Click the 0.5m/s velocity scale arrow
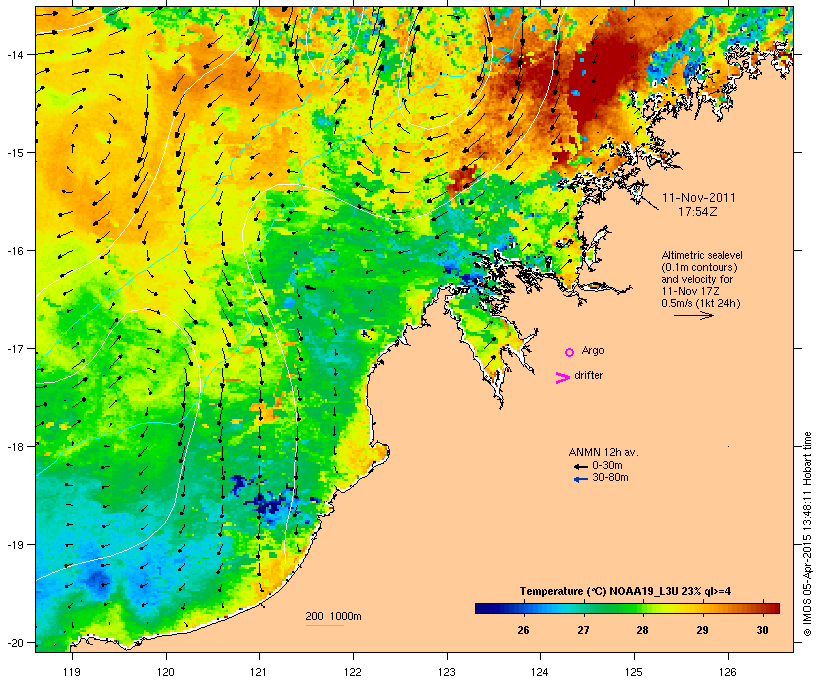The image size is (820, 680). click(x=693, y=315)
